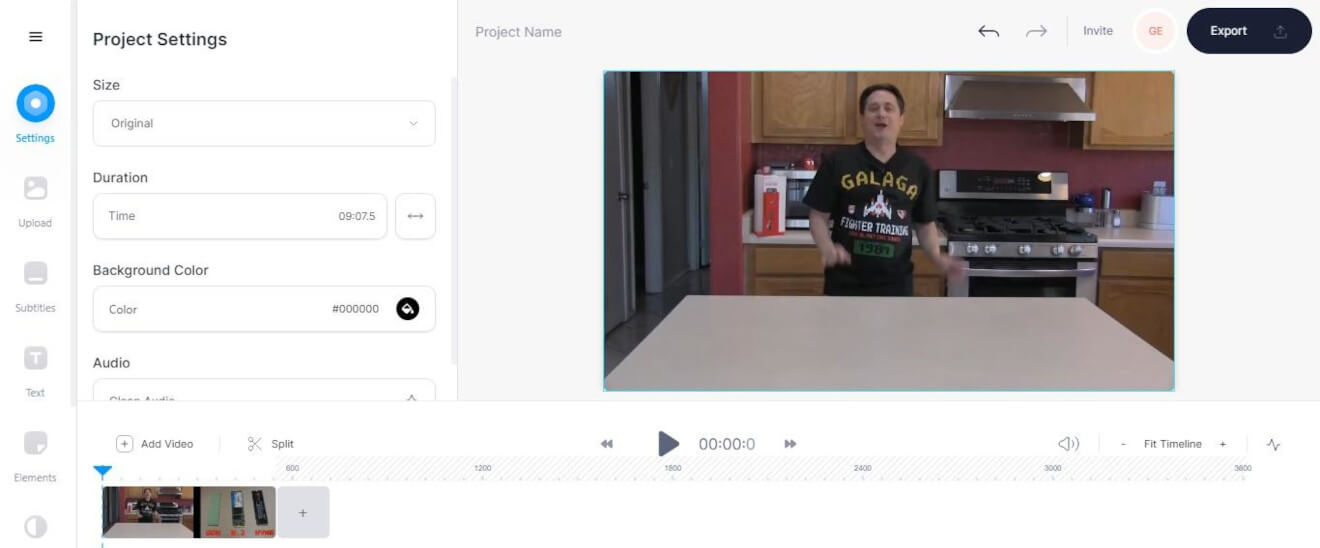The image size is (1320, 548).
Task: Select the Settings sidebar tab
Action: 35,114
